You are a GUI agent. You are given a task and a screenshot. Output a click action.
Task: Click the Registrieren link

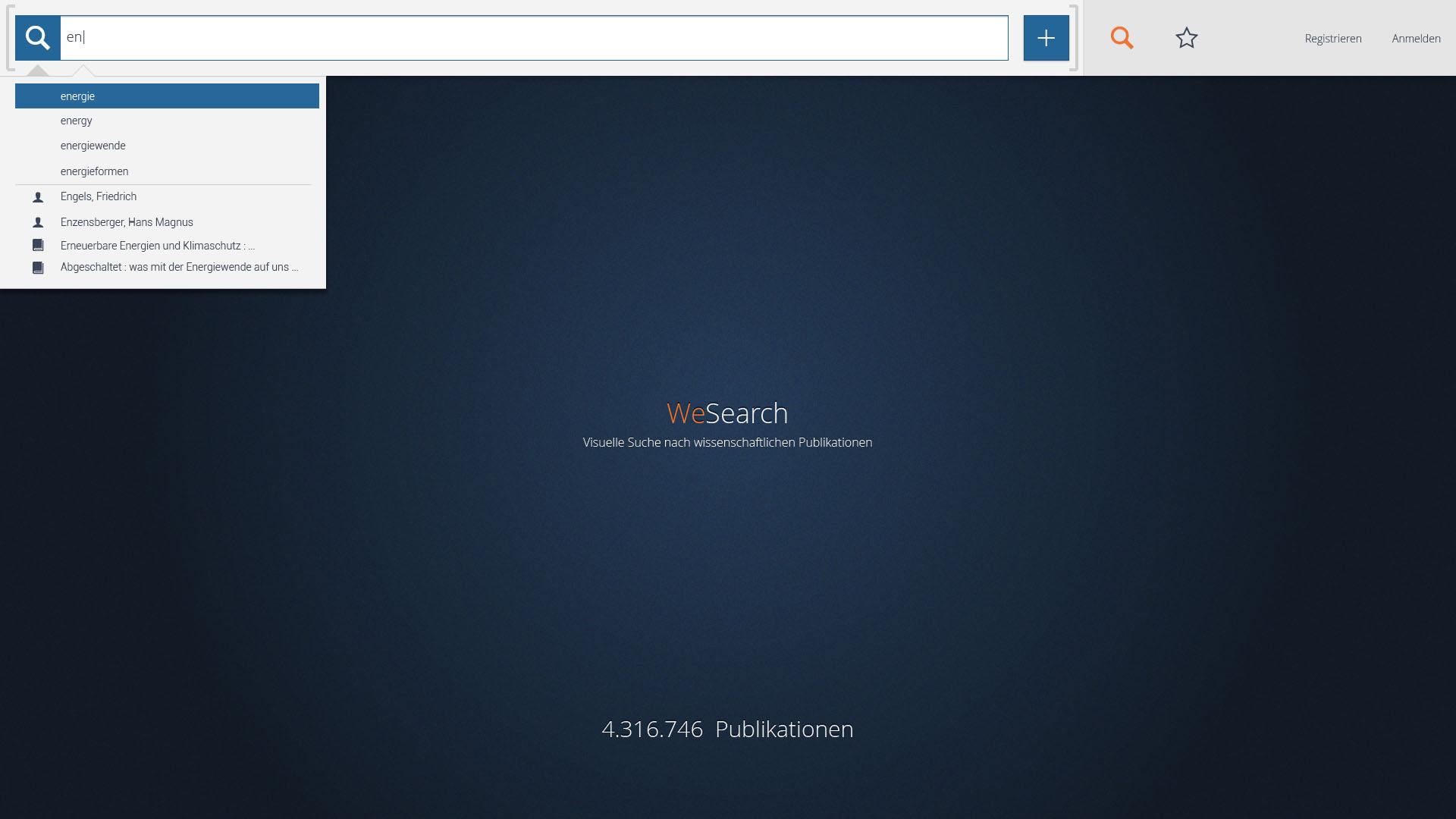[1332, 38]
